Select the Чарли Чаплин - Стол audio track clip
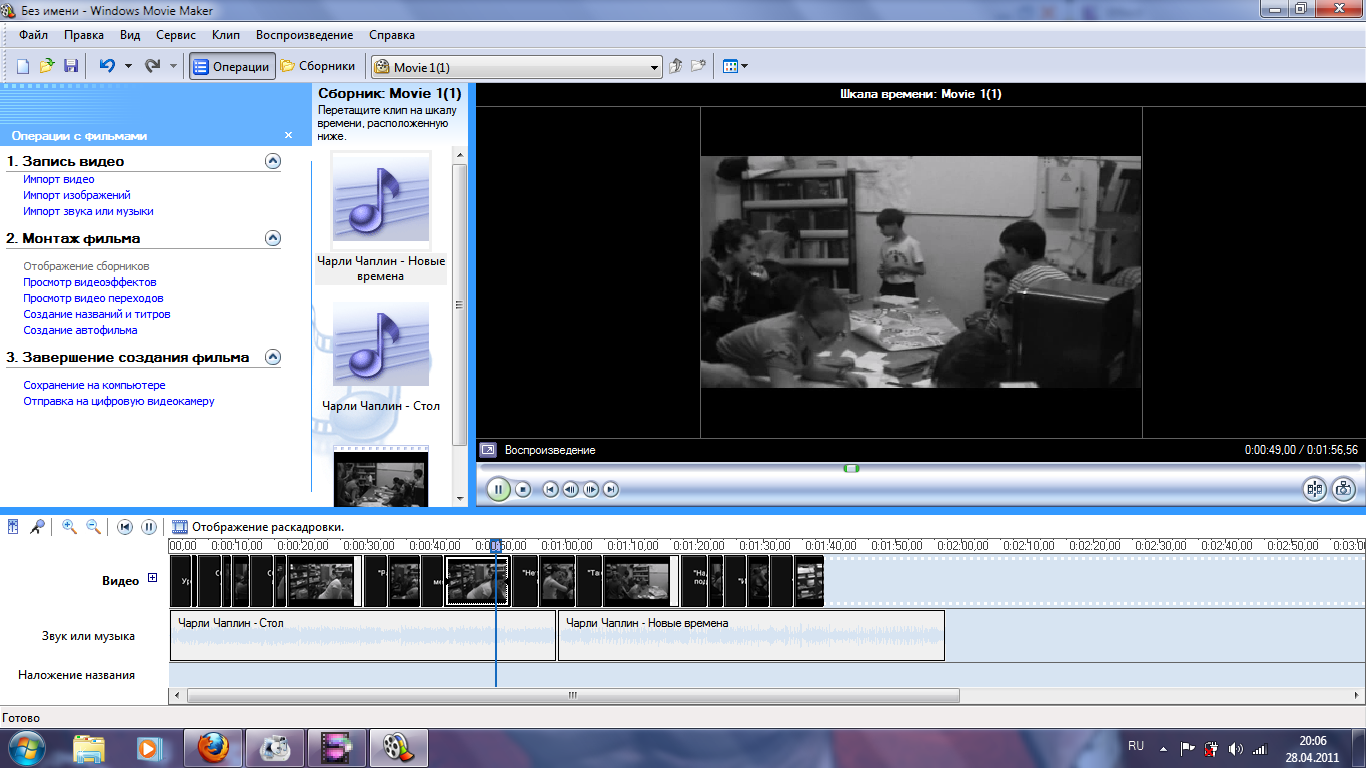Viewport: 1366px width, 768px height. coord(363,635)
